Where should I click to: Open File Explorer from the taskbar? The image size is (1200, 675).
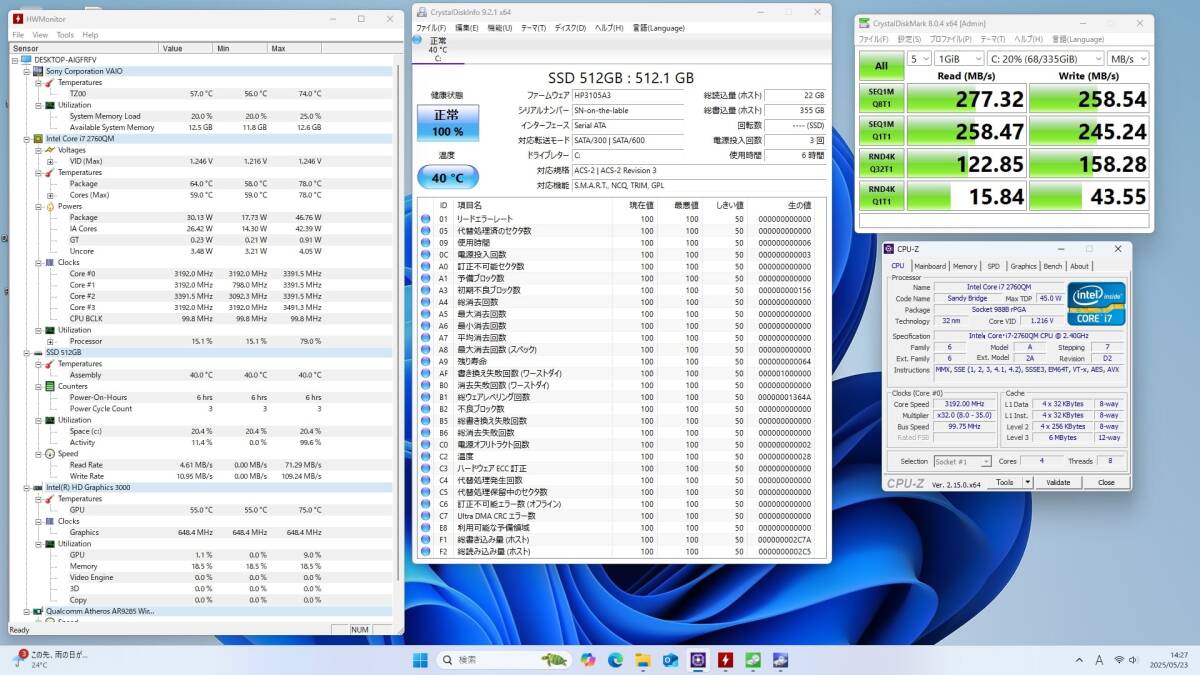point(643,660)
